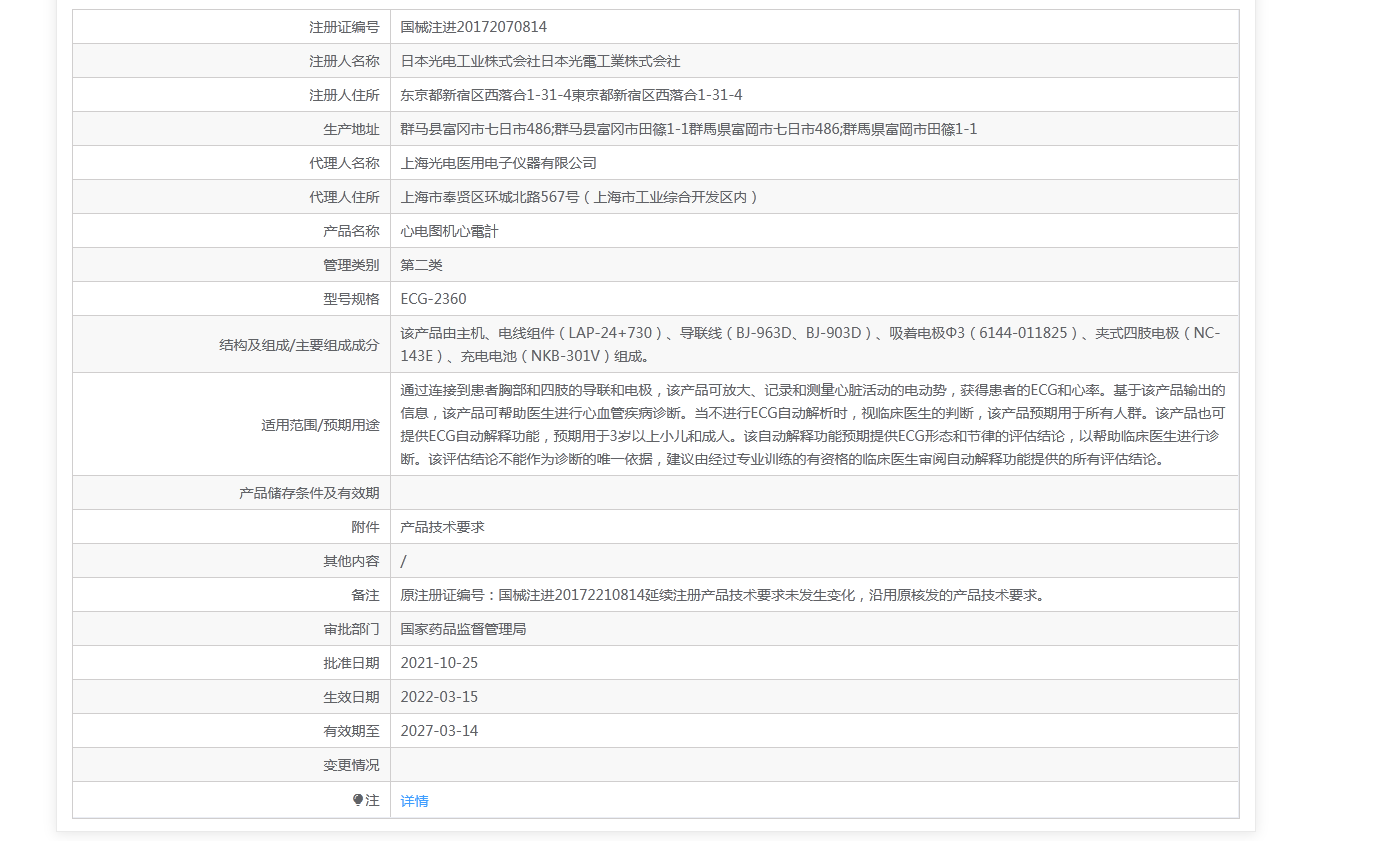Click the 审批部门 label
This screenshot has width=1381, height=841.
click(351, 629)
